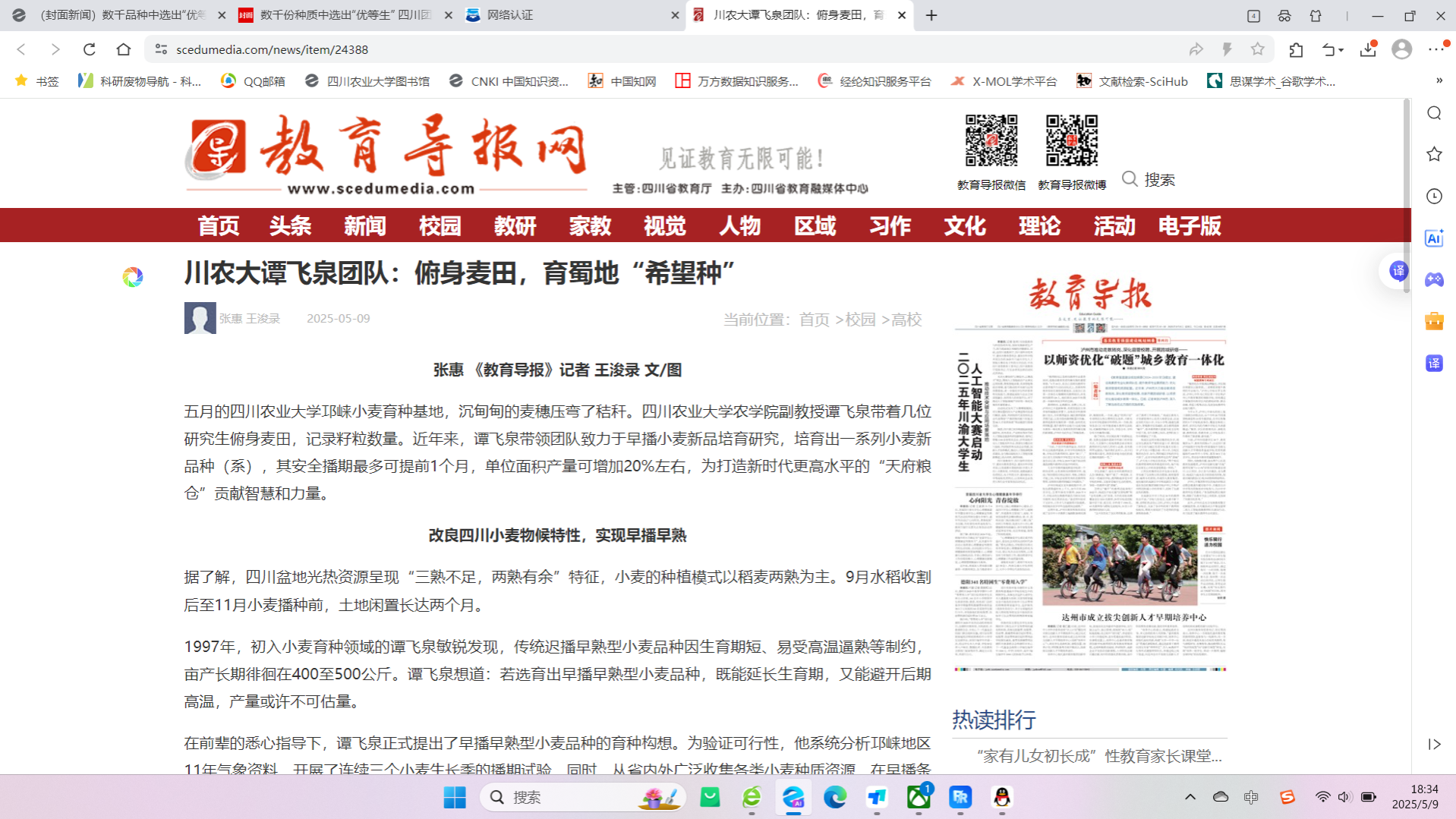Switch to the 网络认证 tab
The width and height of the screenshot is (1456, 819).
tap(569, 15)
